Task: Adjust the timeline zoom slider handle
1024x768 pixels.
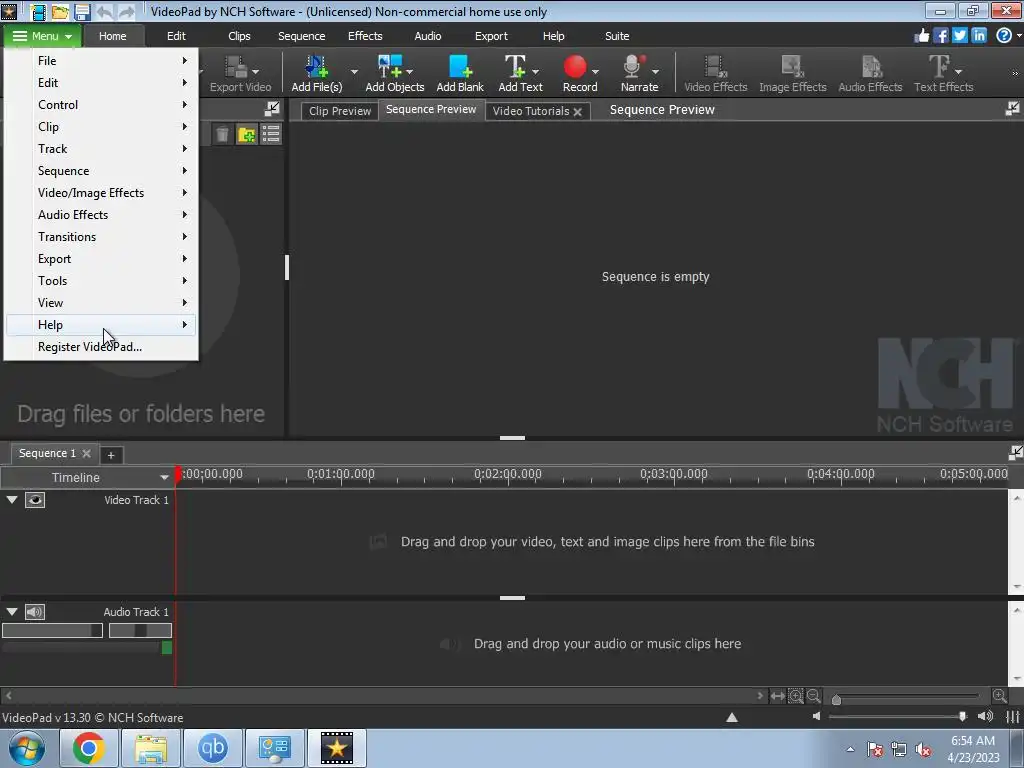Action: [837, 700]
